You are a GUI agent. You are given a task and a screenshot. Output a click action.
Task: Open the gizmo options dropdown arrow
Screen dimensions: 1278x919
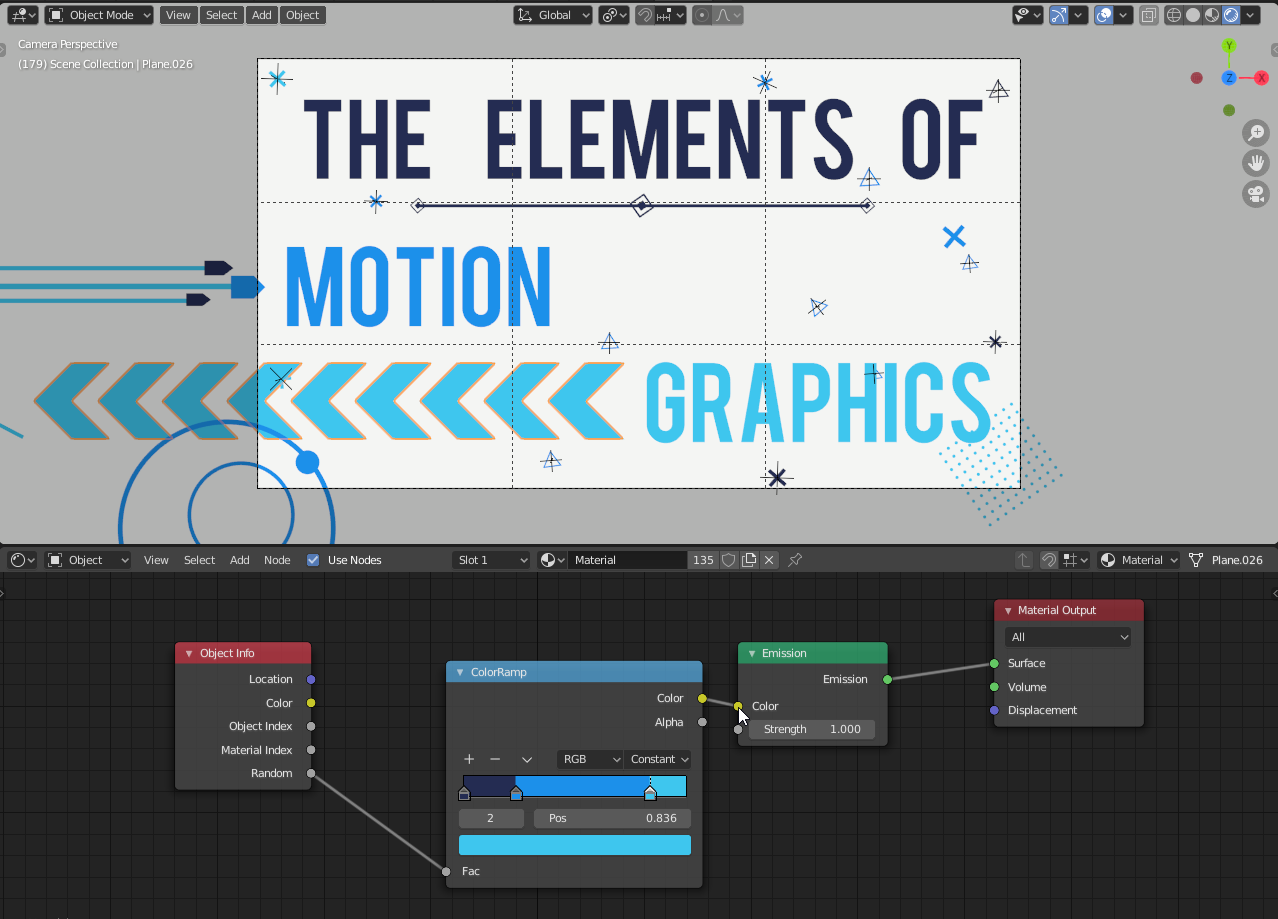tap(1078, 15)
